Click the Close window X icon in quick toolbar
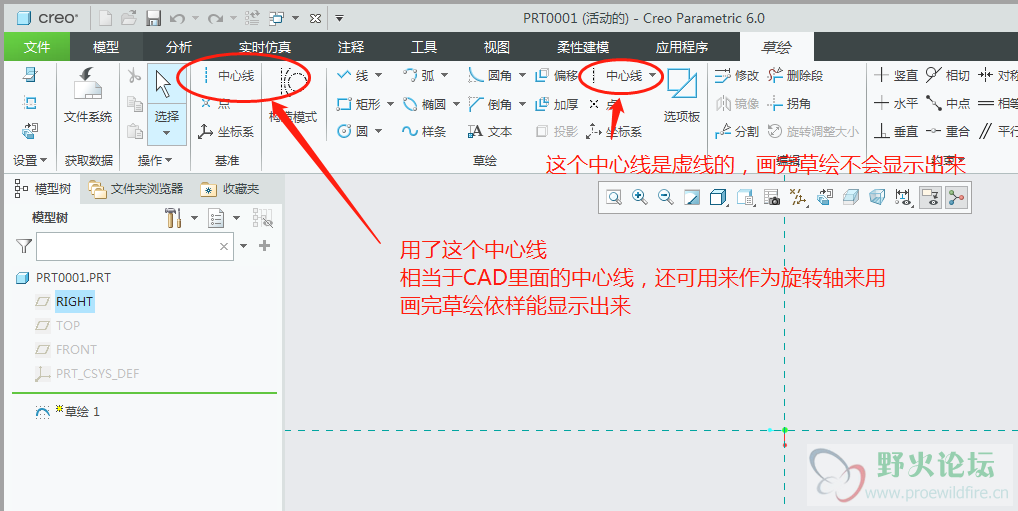Screen dimensions: 1018x511 [x=315, y=19]
